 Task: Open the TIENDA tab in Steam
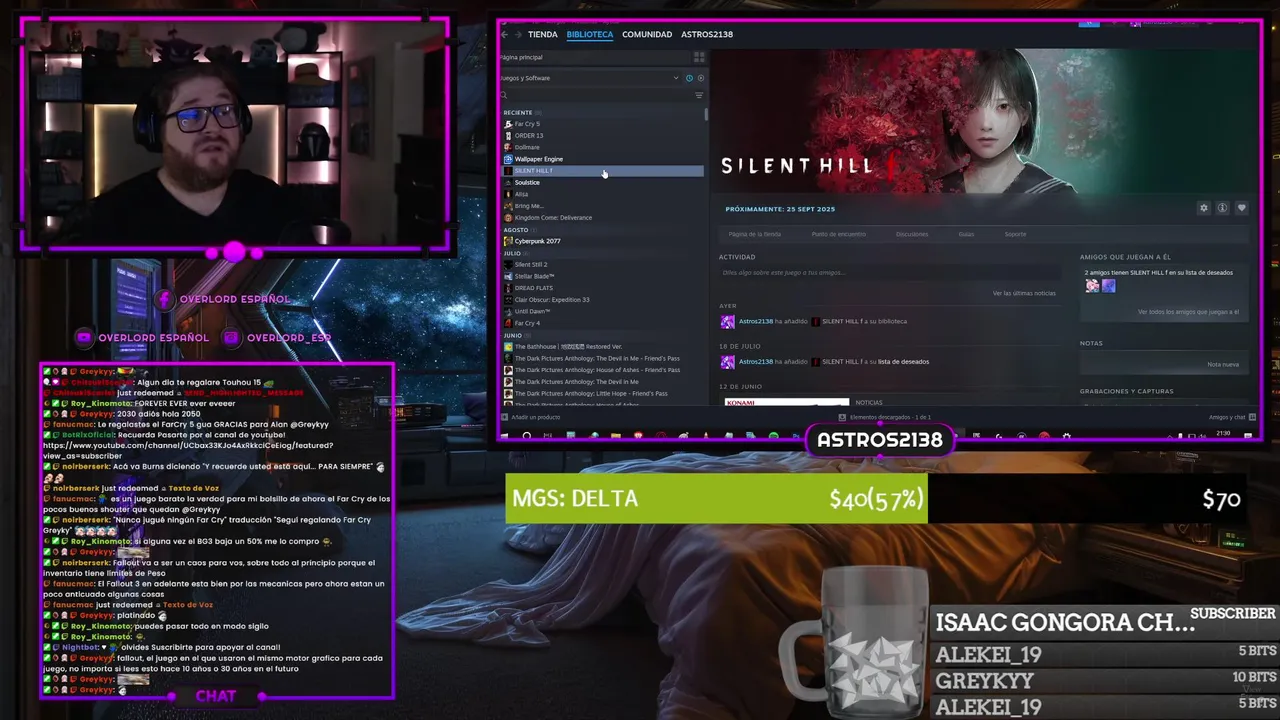point(543,34)
